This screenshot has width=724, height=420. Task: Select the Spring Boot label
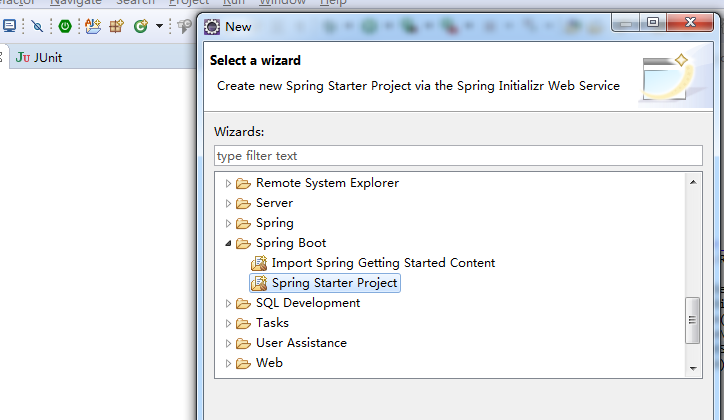(x=291, y=243)
